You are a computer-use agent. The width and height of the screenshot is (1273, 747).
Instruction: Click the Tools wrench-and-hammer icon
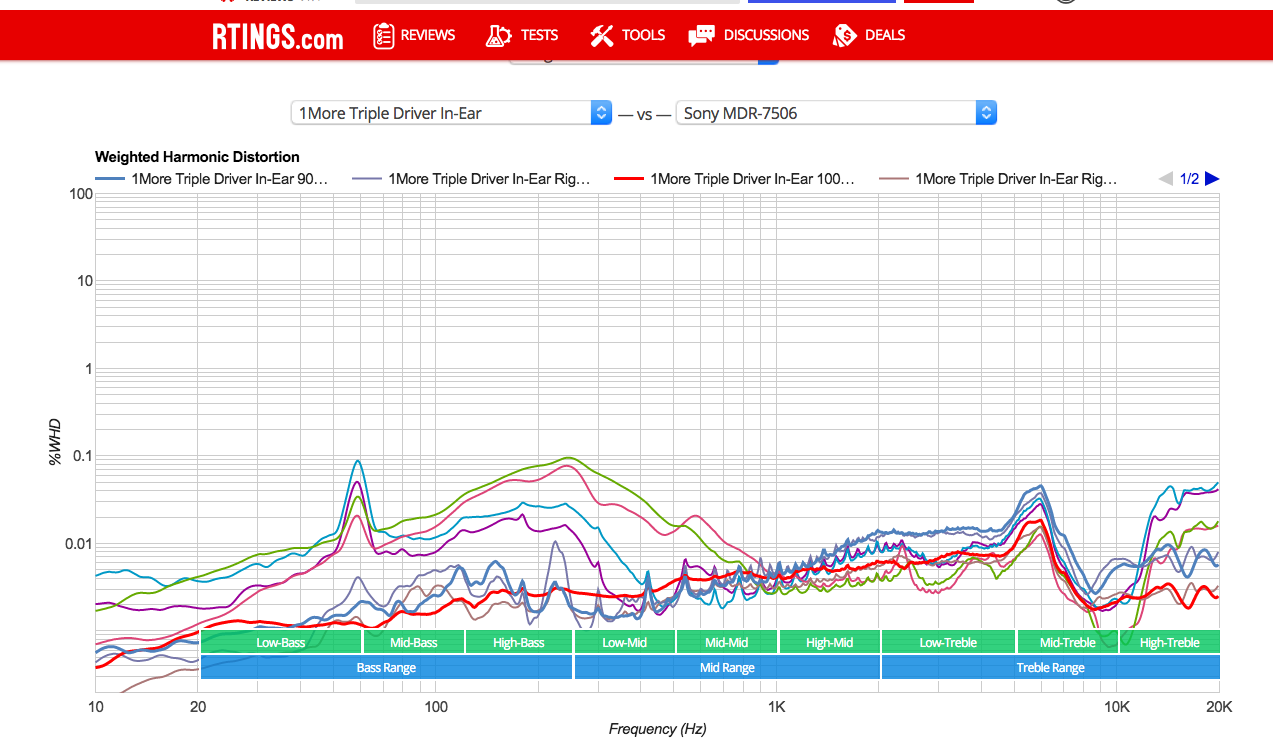click(x=601, y=36)
